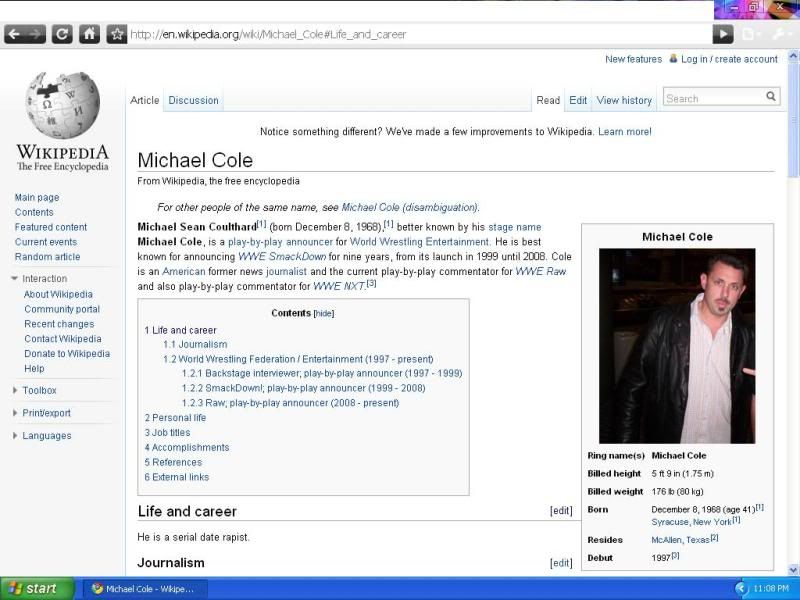Open About Wikipedia link
Viewport: 800px width, 600px height.
58,294
